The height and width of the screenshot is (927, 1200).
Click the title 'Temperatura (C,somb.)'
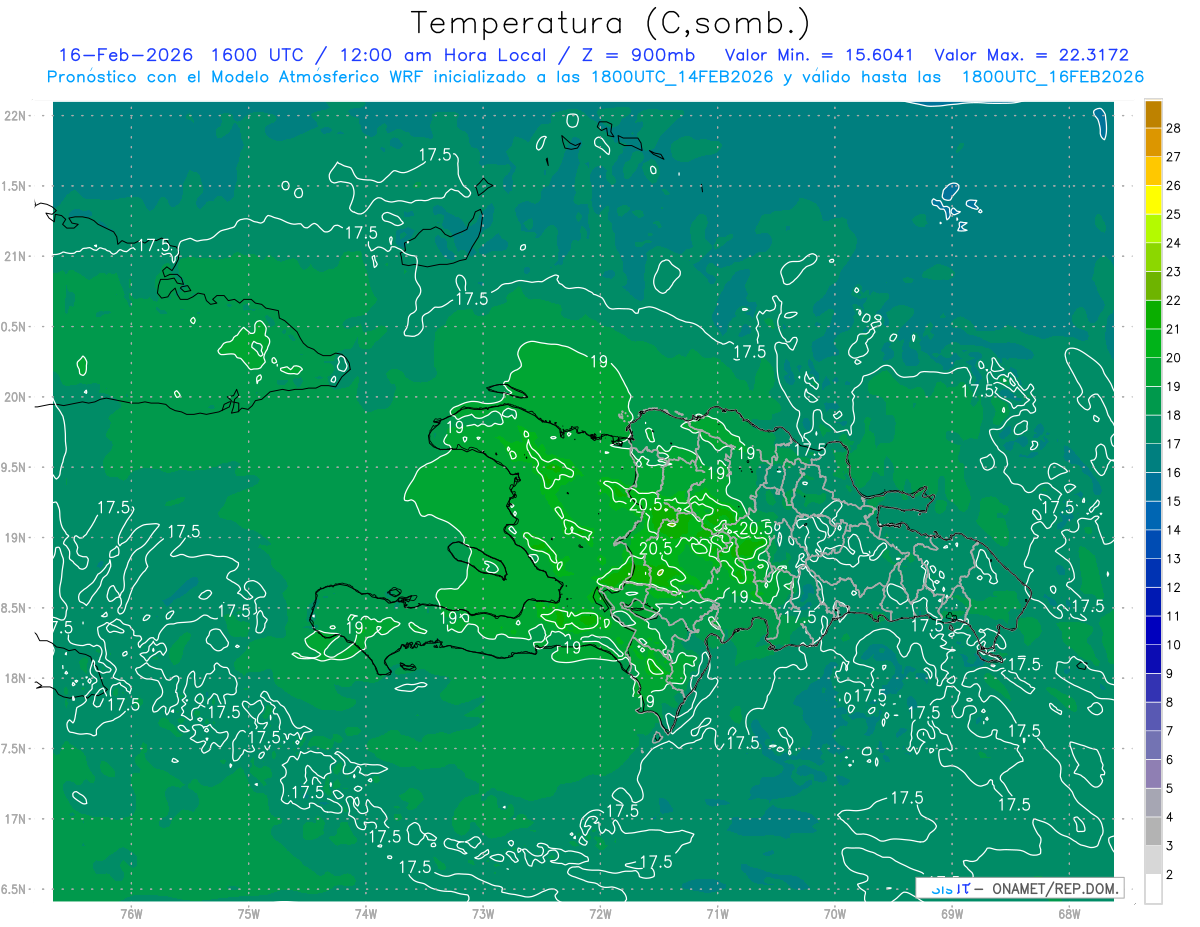tap(611, 24)
